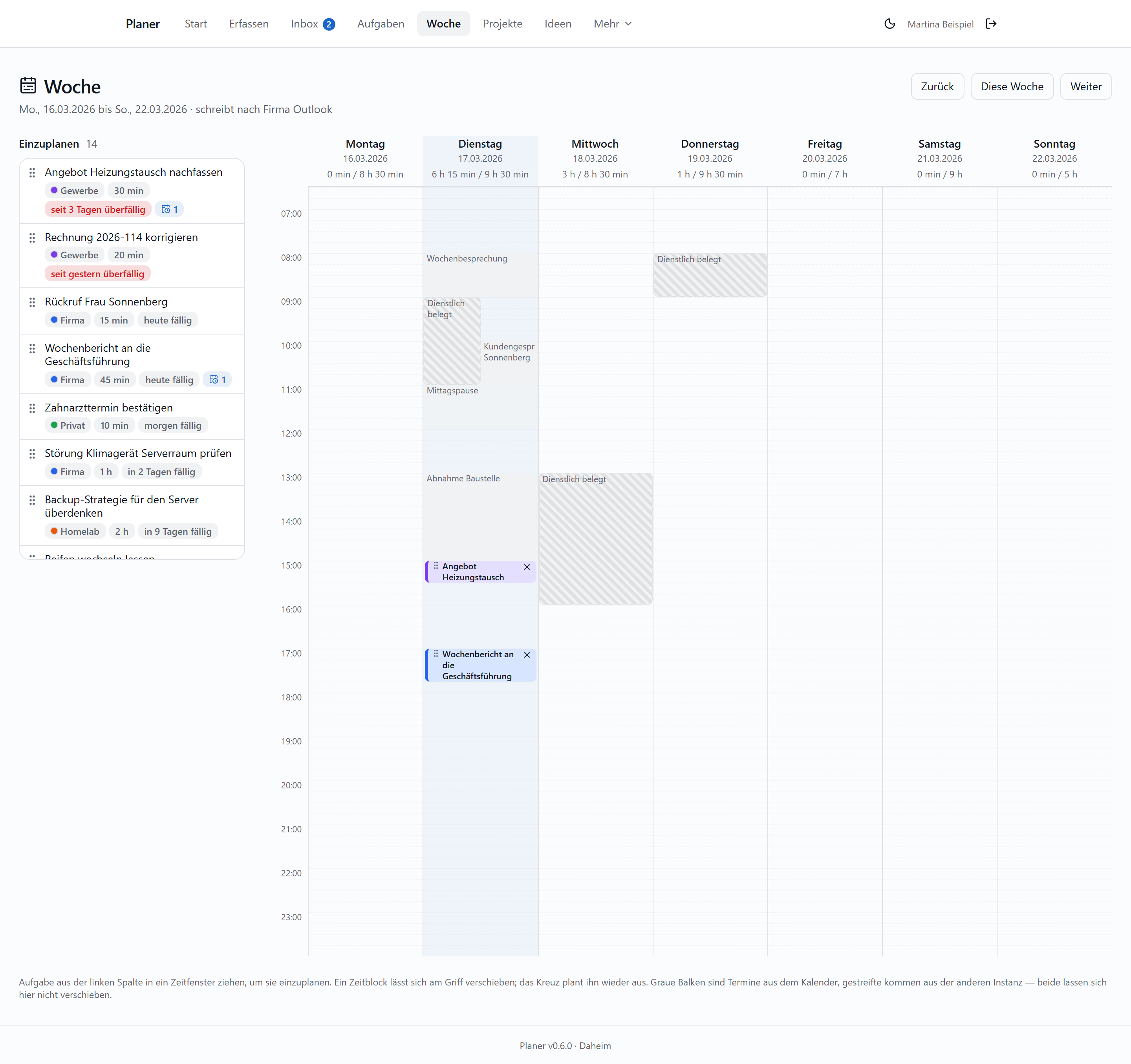Click the Woche calendar icon in page heading
This screenshot has height=1064, width=1131.
point(28,86)
